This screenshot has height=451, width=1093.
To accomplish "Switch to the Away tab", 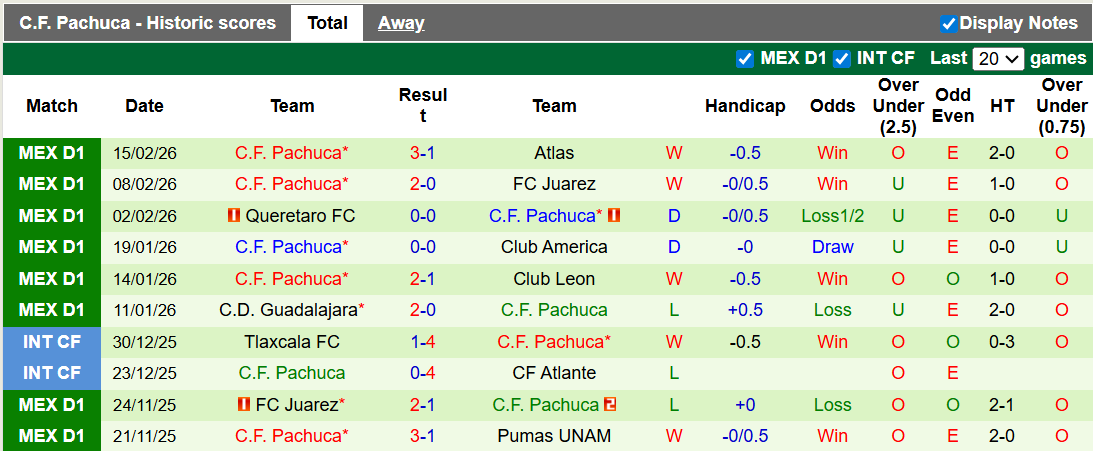I will (401, 23).
